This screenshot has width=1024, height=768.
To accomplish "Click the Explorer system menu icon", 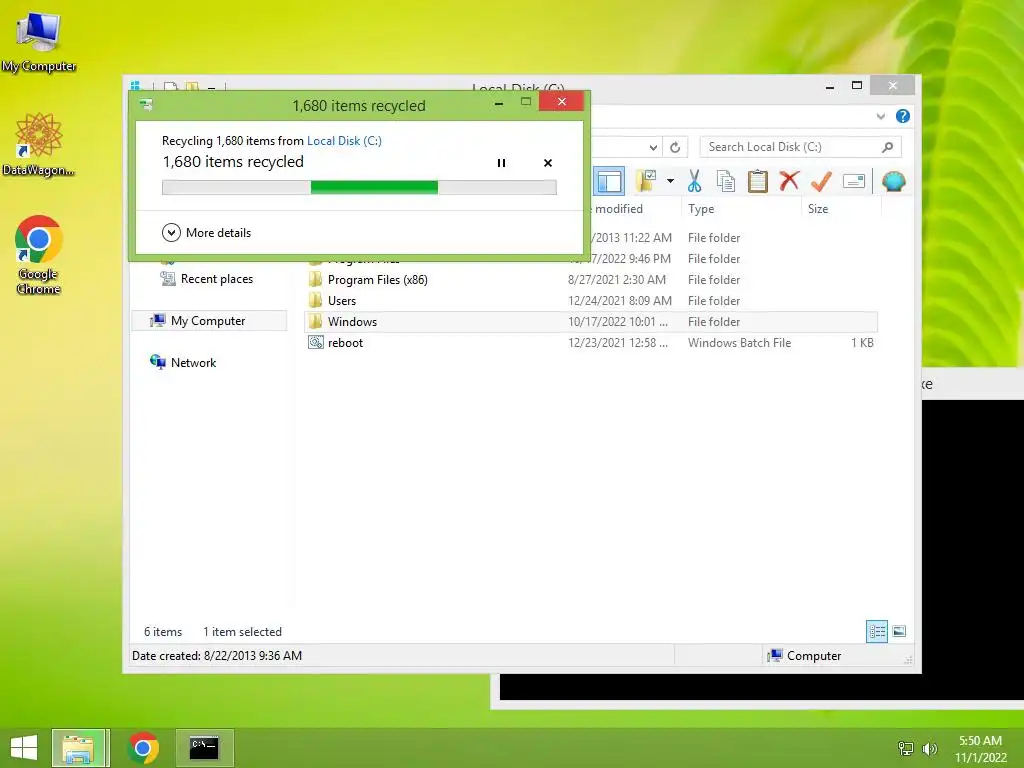I will coord(135,86).
